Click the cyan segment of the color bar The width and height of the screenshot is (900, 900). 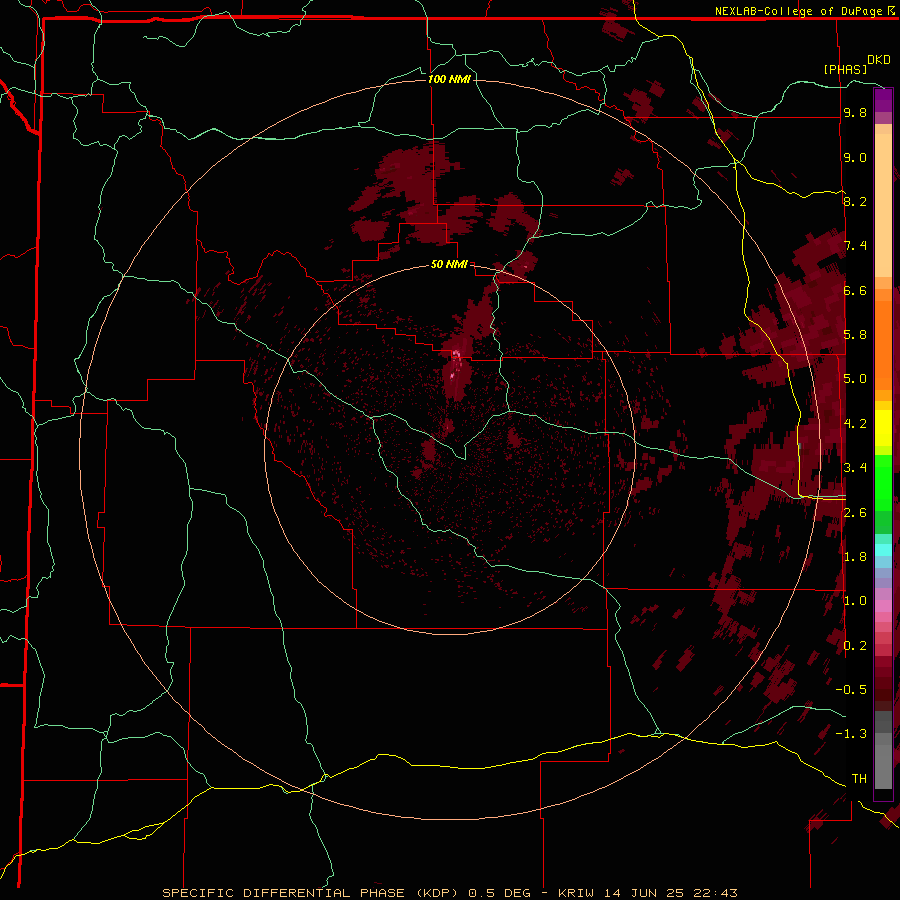883,550
